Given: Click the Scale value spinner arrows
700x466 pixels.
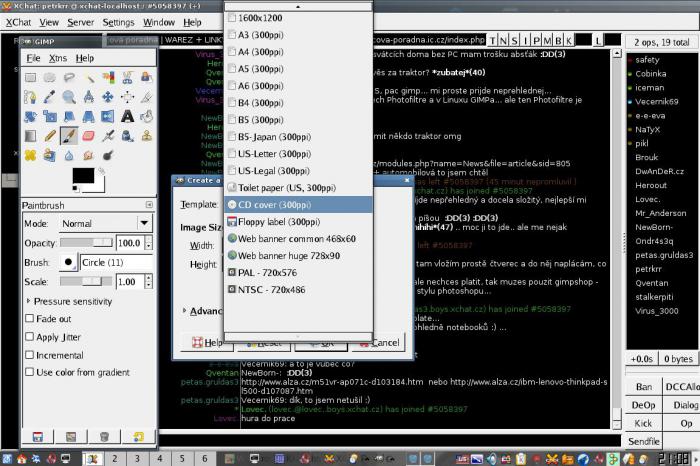Looking at the screenshot, I should click(149, 282).
